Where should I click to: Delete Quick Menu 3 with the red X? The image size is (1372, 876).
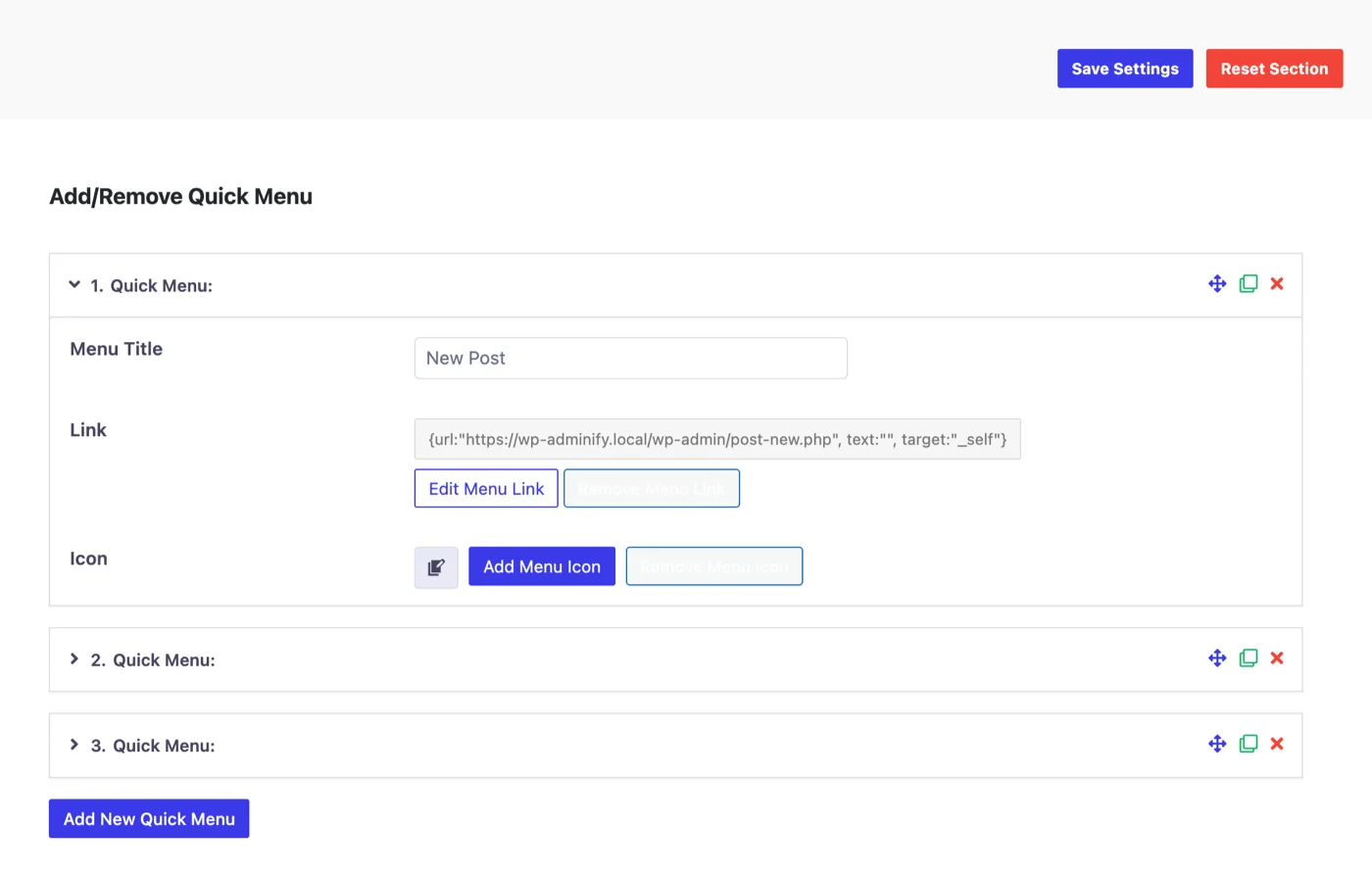pos(1277,744)
